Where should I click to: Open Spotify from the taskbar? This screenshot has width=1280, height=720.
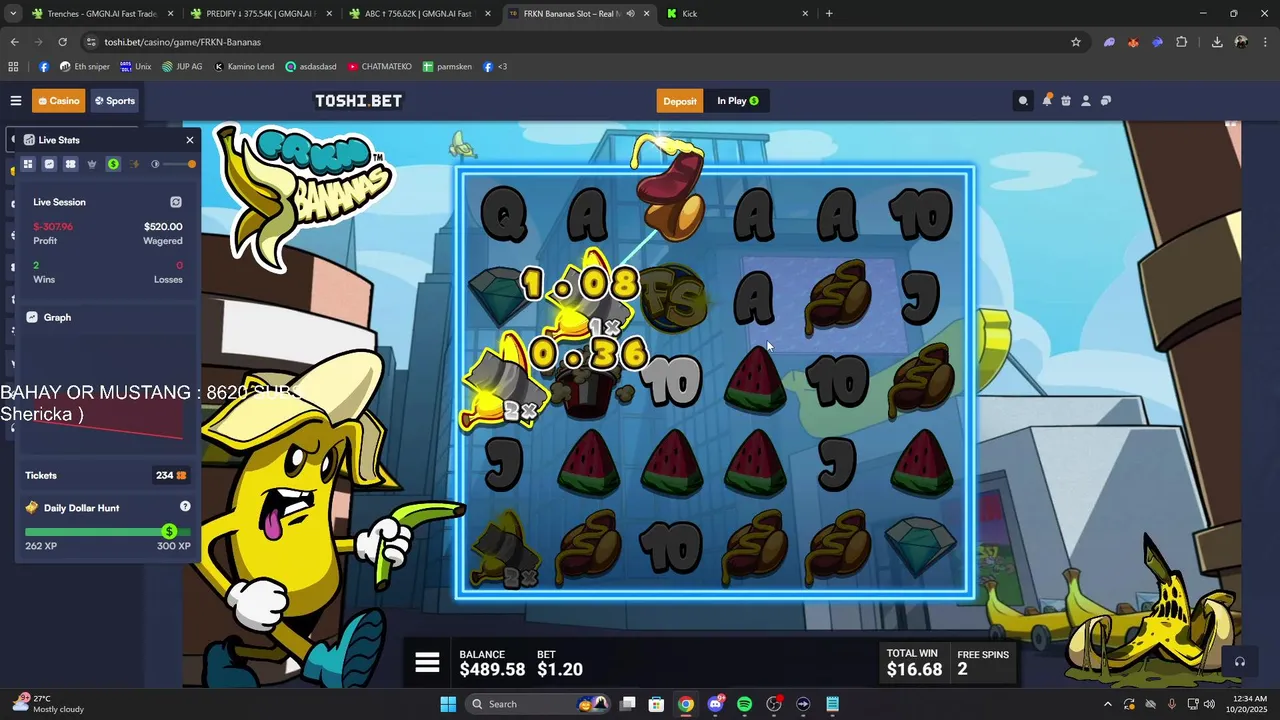tap(744, 704)
